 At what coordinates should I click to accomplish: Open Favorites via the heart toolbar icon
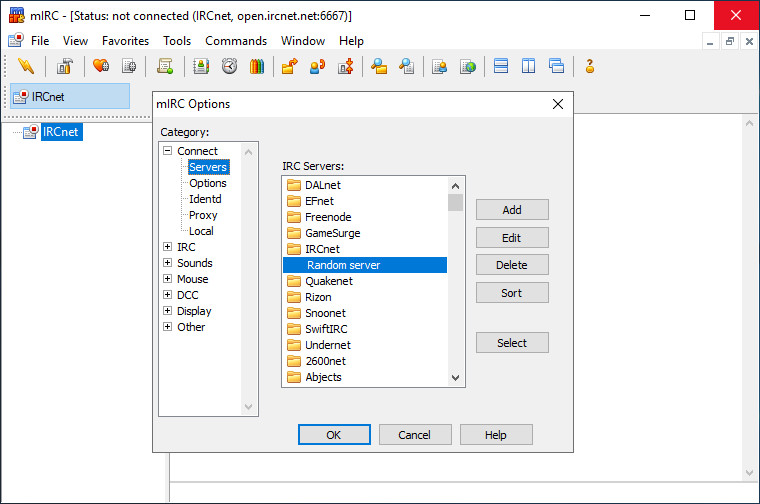tap(101, 66)
